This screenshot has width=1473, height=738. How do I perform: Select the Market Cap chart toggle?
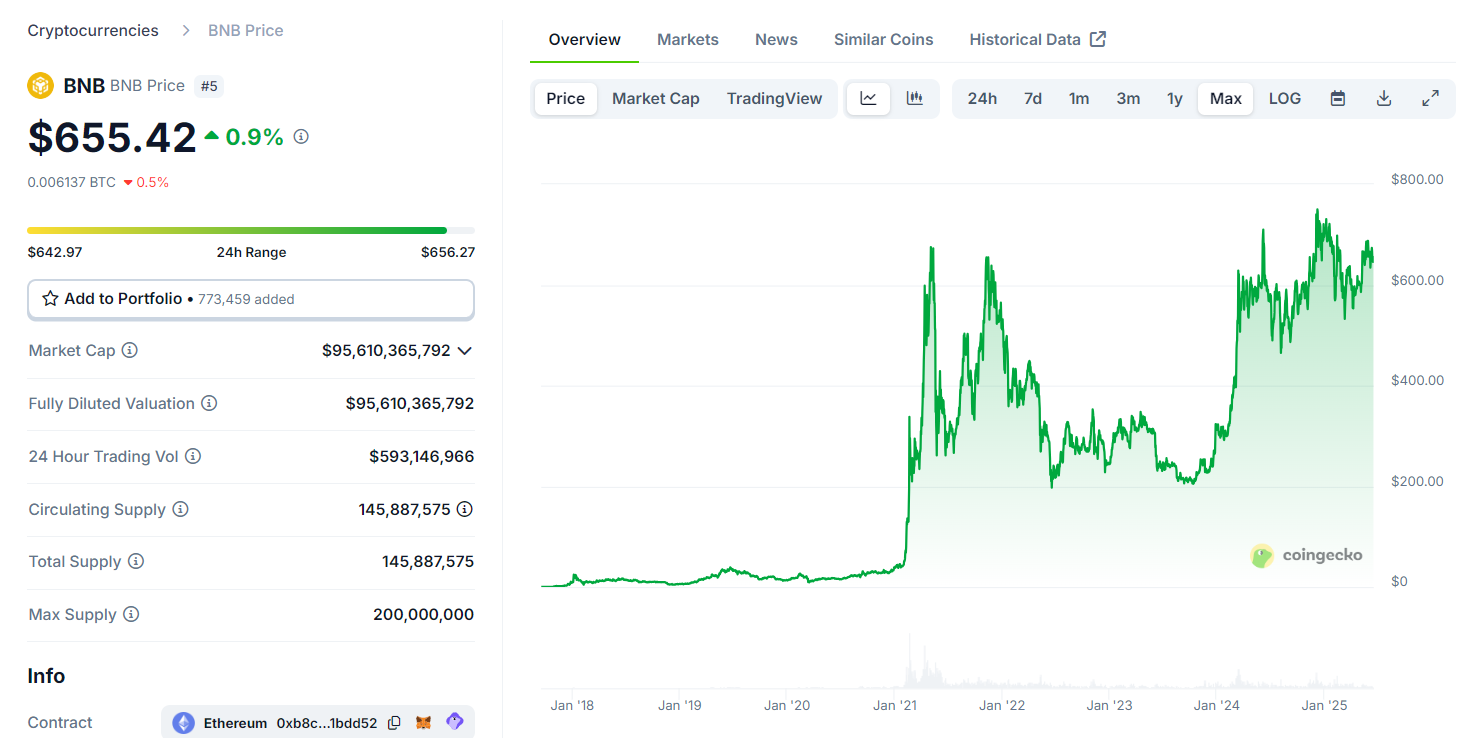[656, 99]
